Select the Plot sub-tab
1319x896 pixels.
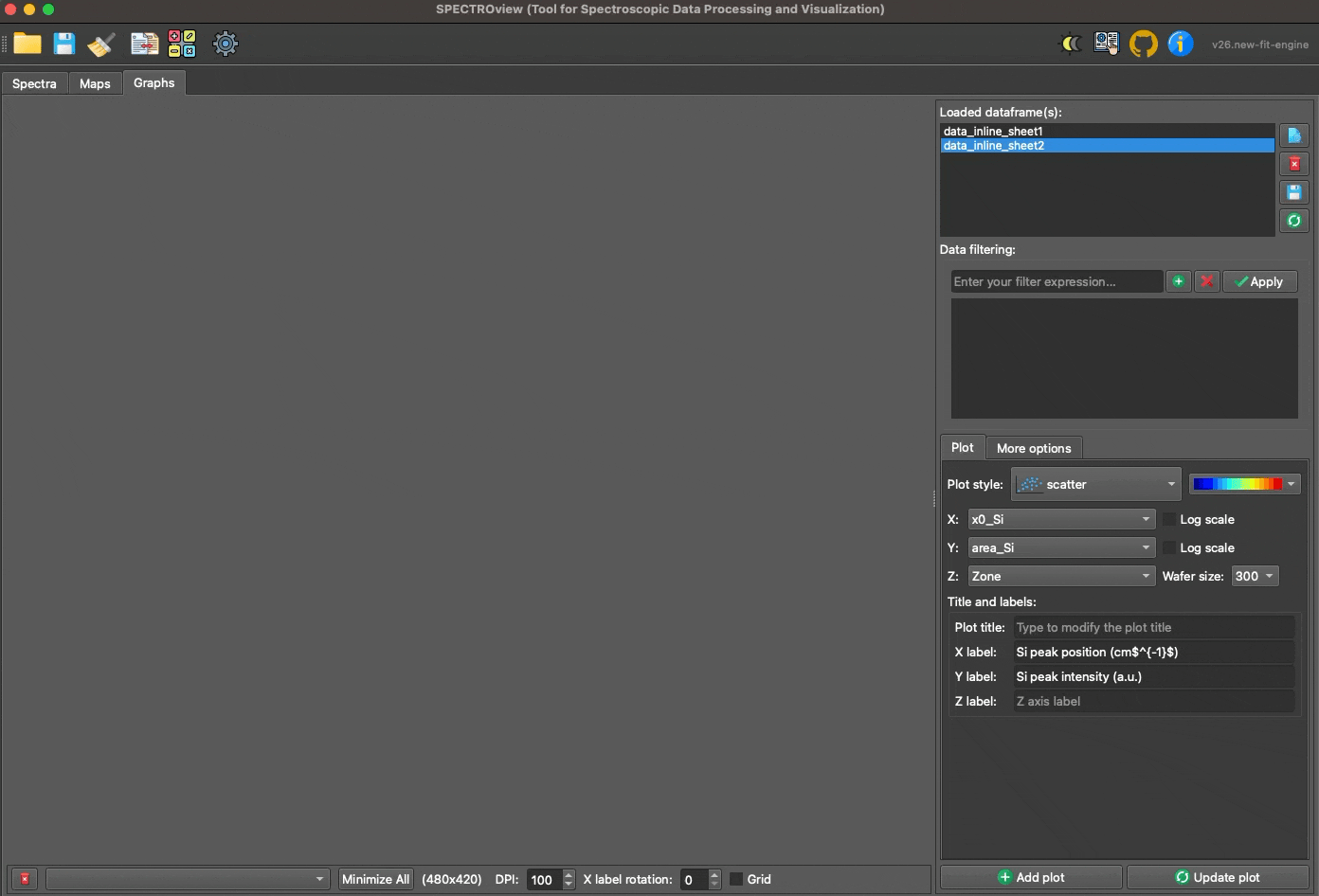pos(963,447)
